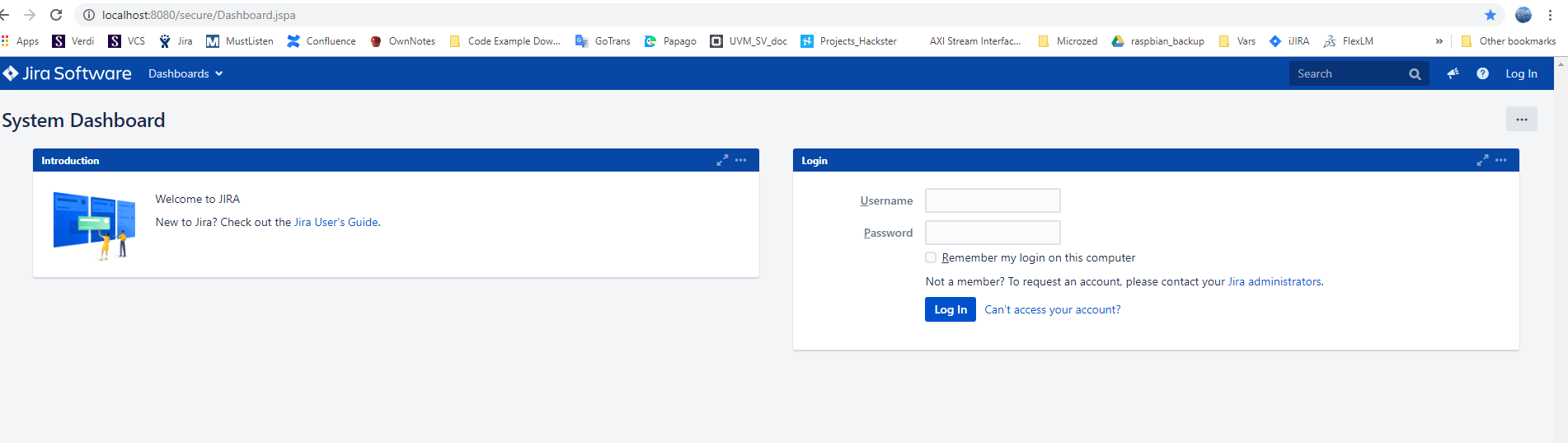Viewport: 1568px width, 443px height.
Task: Open the Verdi bookmark
Action: (x=73, y=41)
